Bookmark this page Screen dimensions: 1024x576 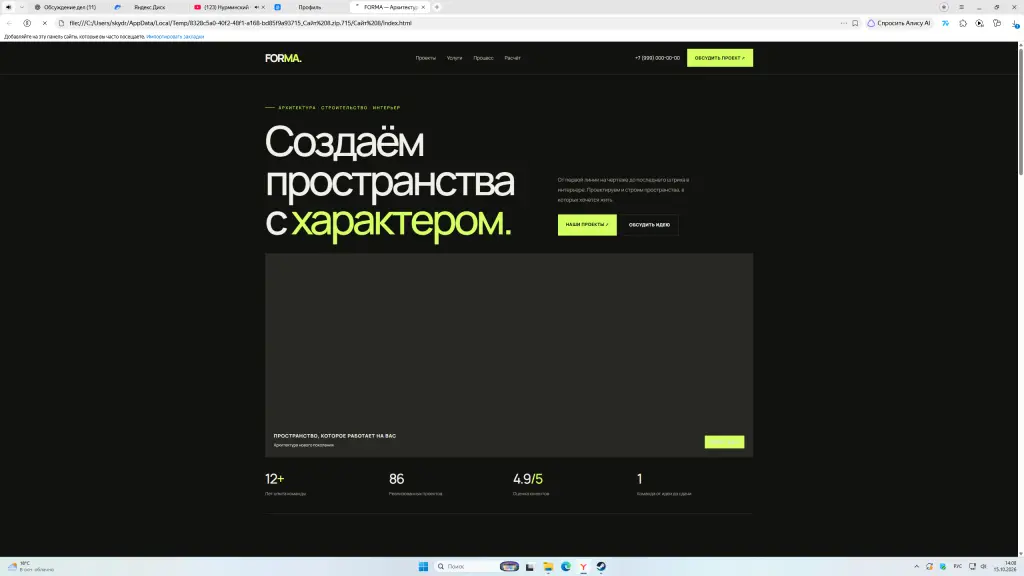pos(855,23)
